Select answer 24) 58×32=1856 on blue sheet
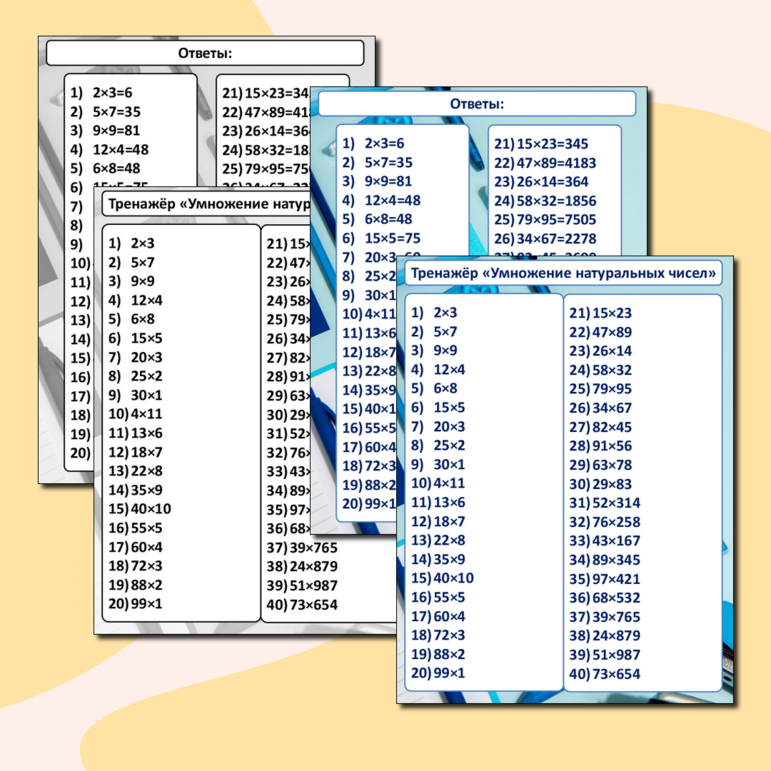The image size is (771, 771). click(x=545, y=201)
